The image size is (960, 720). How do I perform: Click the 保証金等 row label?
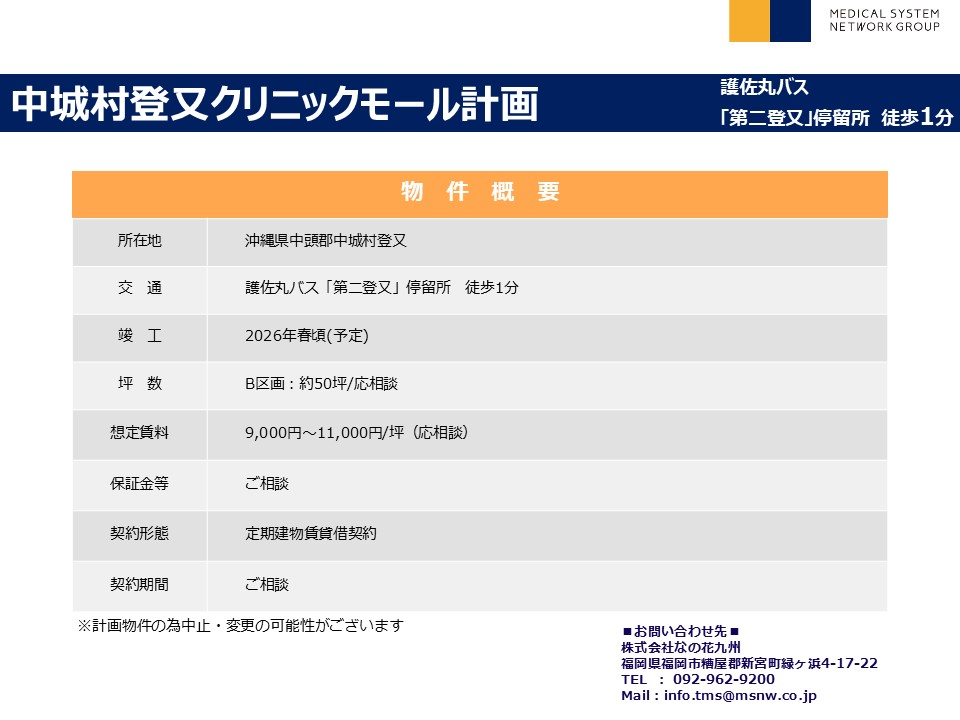140,483
